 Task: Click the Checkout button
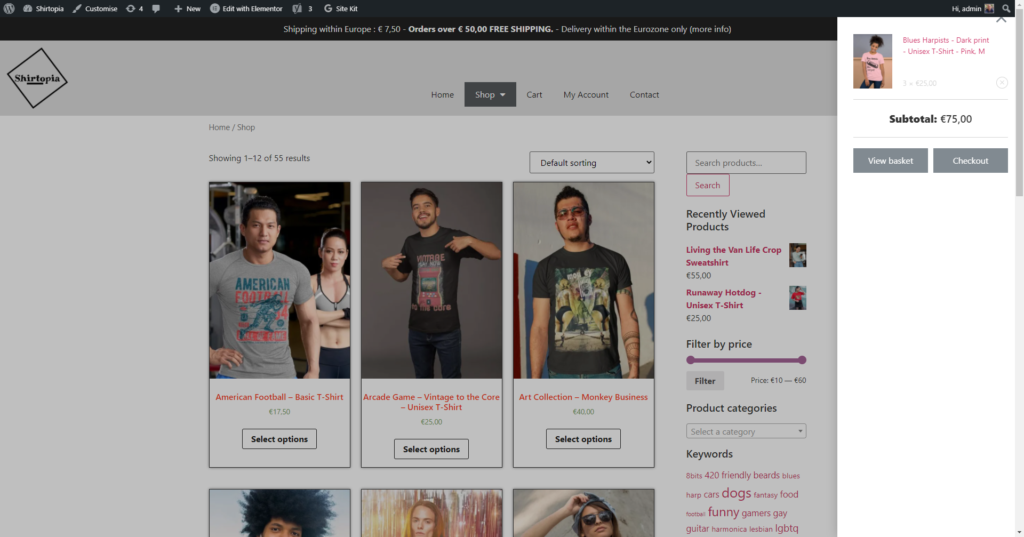point(970,161)
